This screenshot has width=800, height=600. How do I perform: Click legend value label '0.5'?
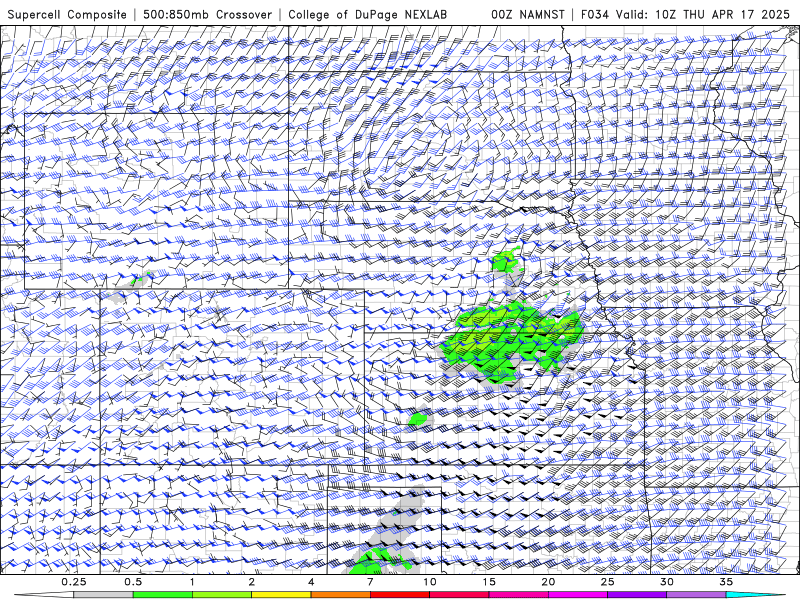click(x=133, y=582)
